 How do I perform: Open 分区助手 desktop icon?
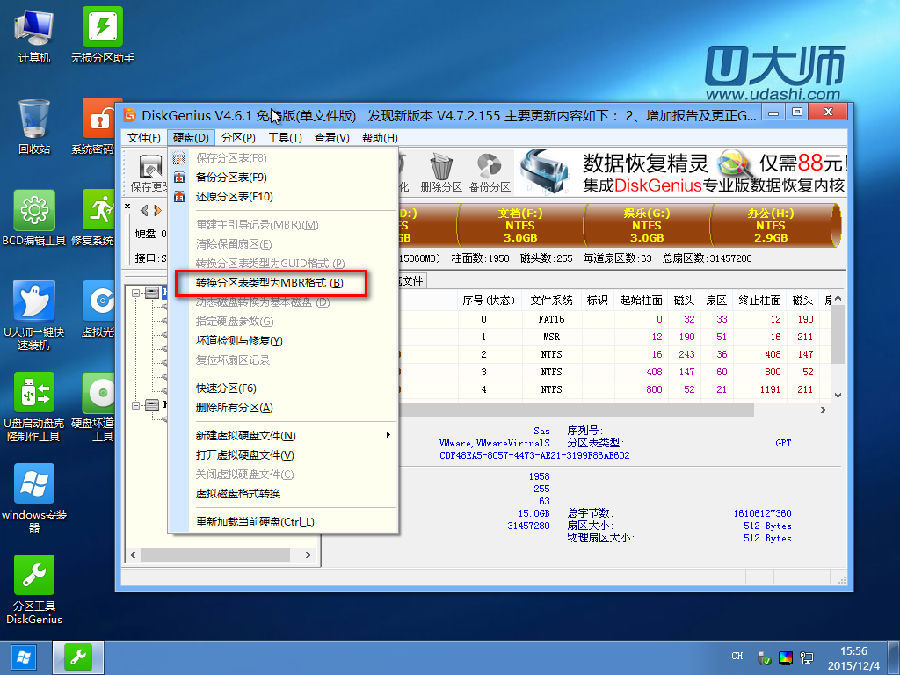(x=102, y=36)
